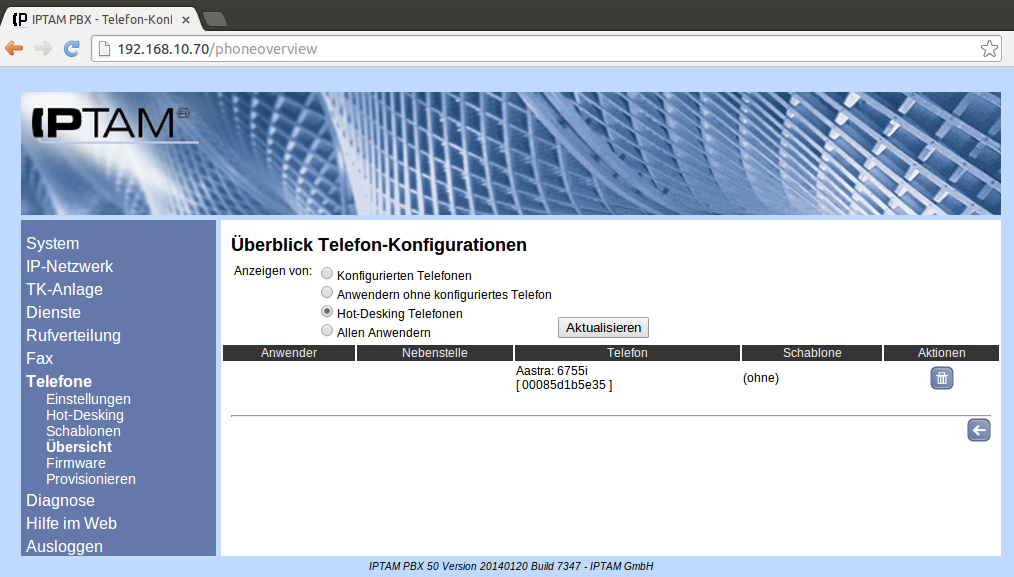Open a new browser tab
This screenshot has height=577, width=1014.
[214, 19]
